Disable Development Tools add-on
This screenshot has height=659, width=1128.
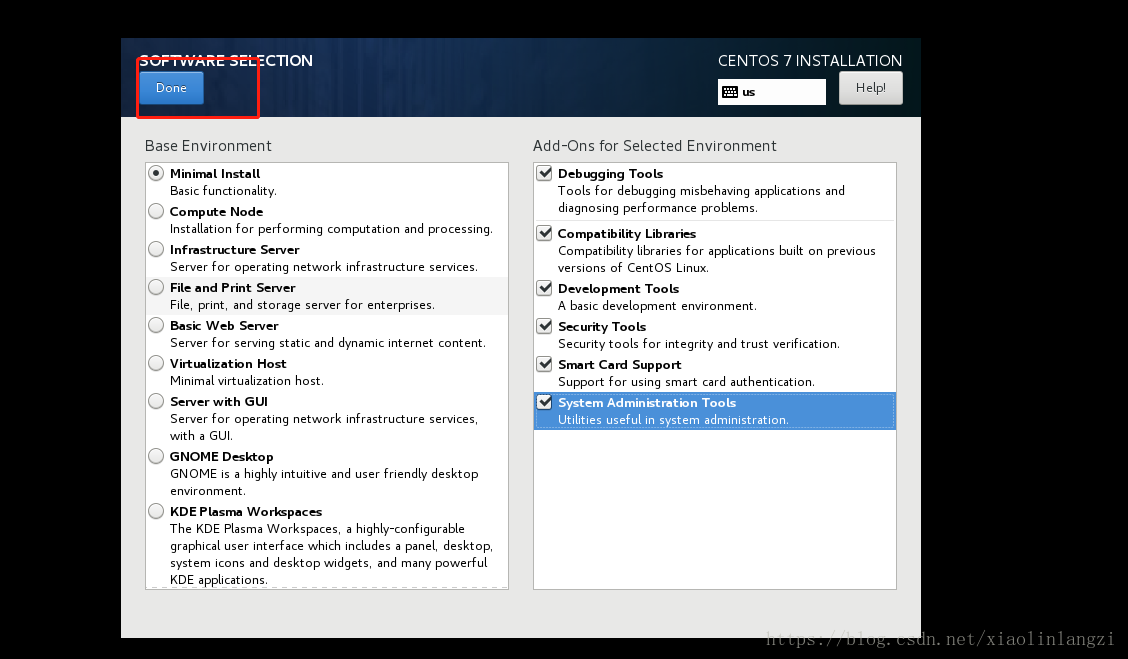[545, 289]
